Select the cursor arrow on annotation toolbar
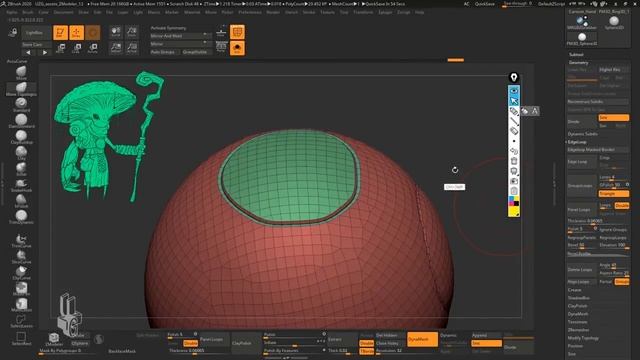Image resolution: width=640 pixels, height=360 pixels. tap(514, 100)
